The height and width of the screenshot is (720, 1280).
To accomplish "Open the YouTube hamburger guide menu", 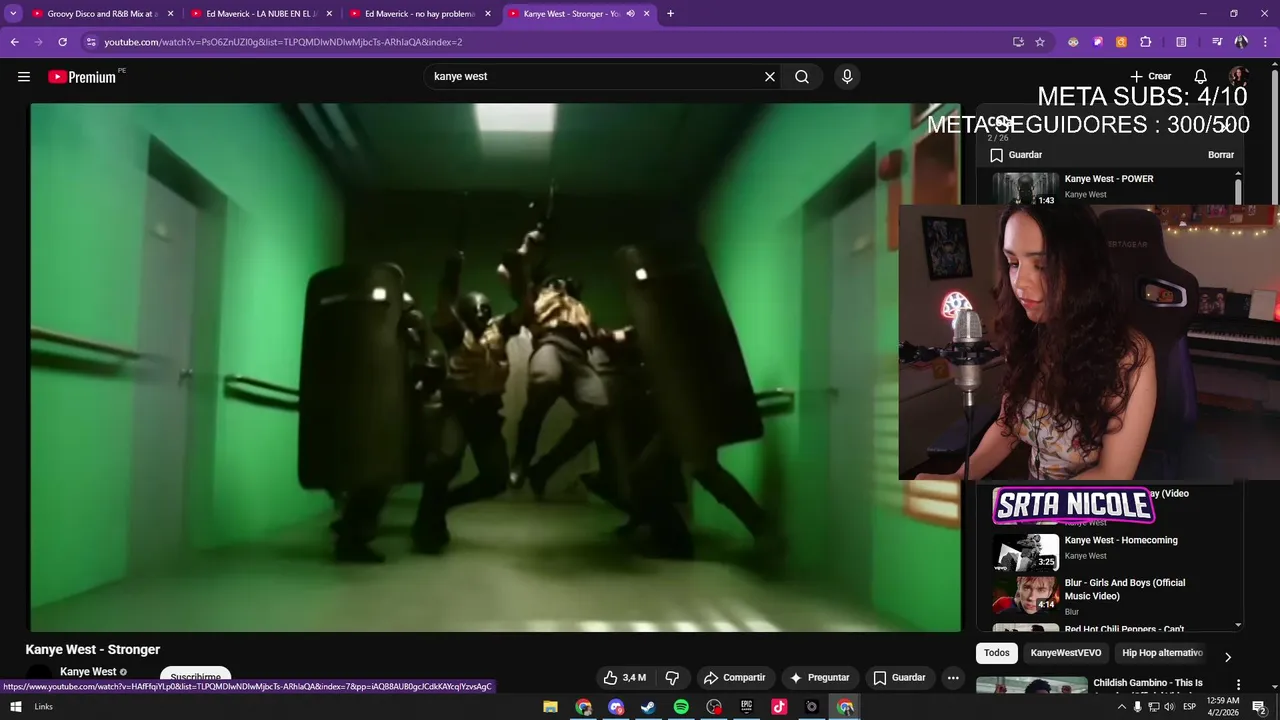I will click(24, 77).
